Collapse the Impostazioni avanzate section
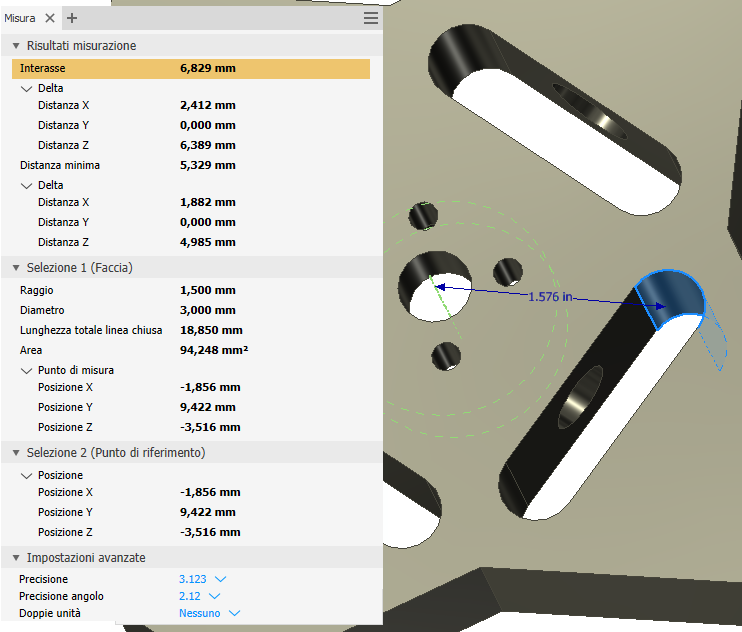The width and height of the screenshot is (742, 632). pyautogui.click(x=16, y=558)
